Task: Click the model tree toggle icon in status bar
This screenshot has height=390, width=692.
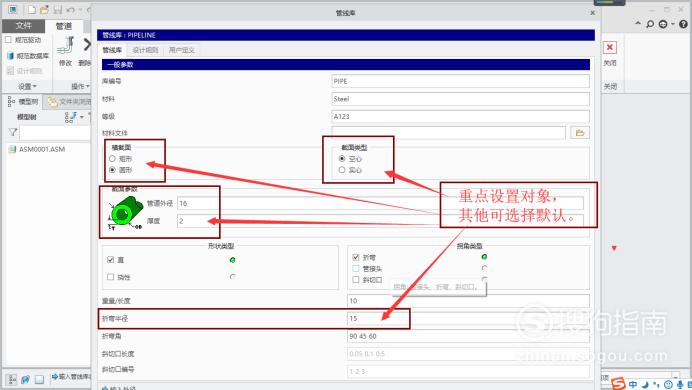Action: [12, 379]
